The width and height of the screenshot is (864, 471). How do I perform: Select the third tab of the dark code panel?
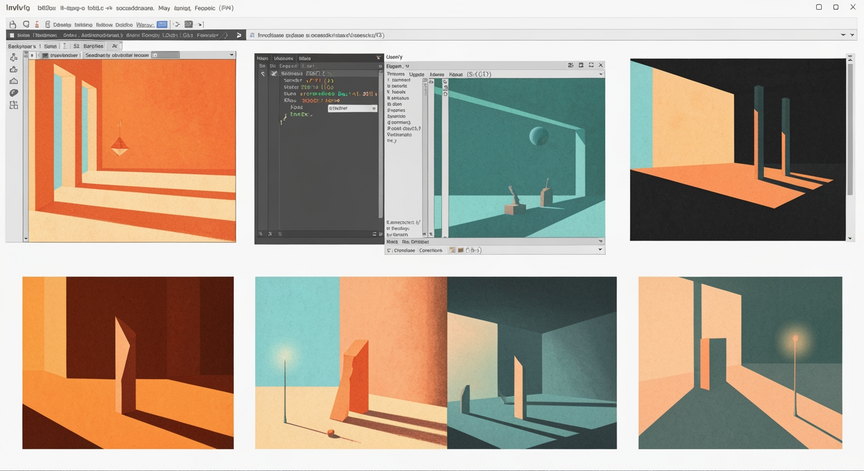(305, 58)
